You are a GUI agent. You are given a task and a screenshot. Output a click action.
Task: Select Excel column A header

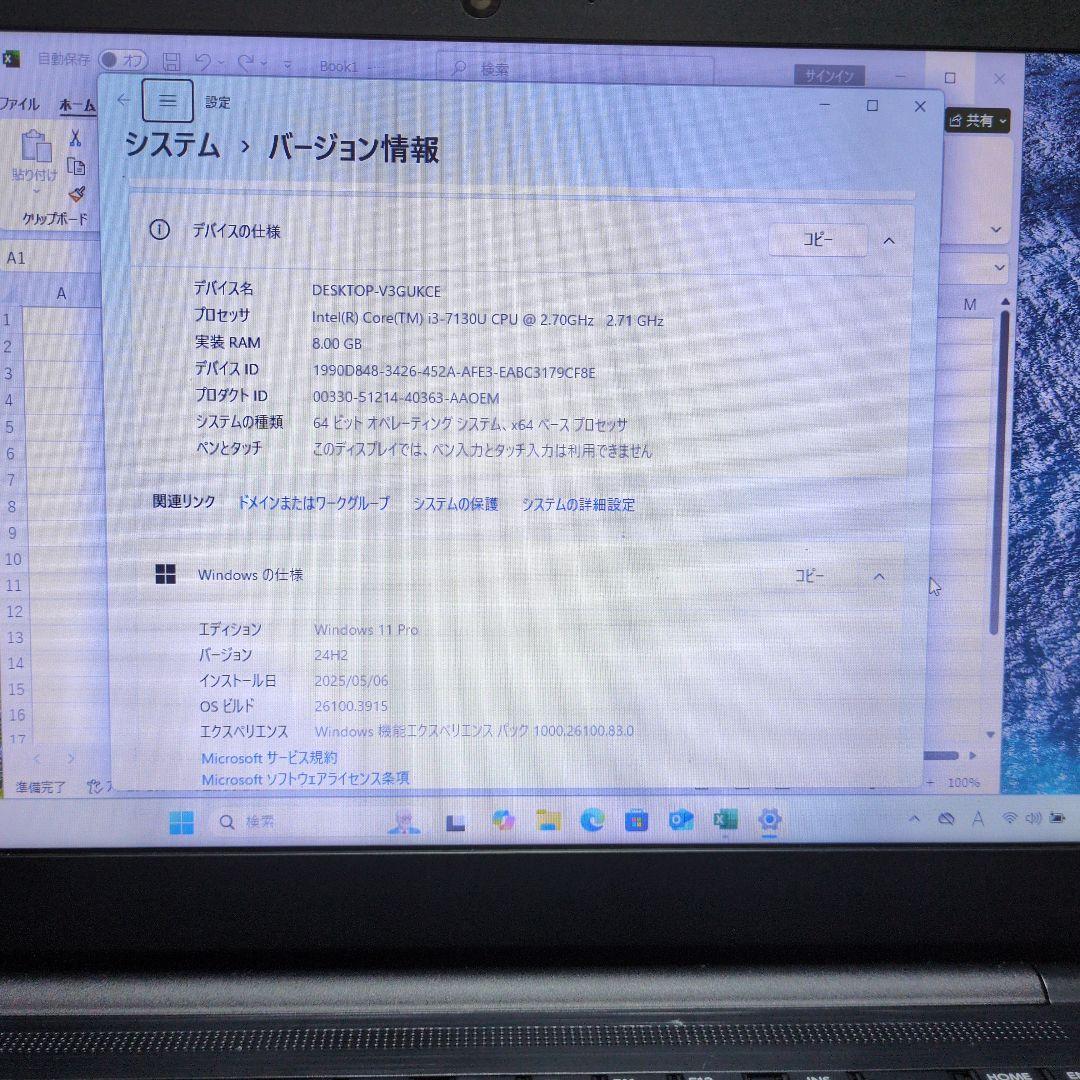[x=61, y=294]
